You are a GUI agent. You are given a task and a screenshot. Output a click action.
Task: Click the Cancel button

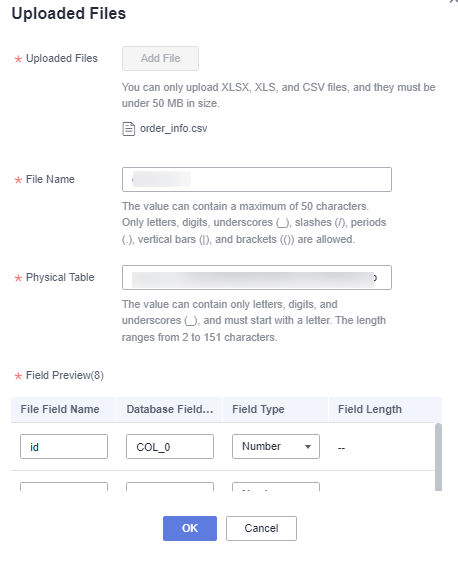[x=261, y=528]
